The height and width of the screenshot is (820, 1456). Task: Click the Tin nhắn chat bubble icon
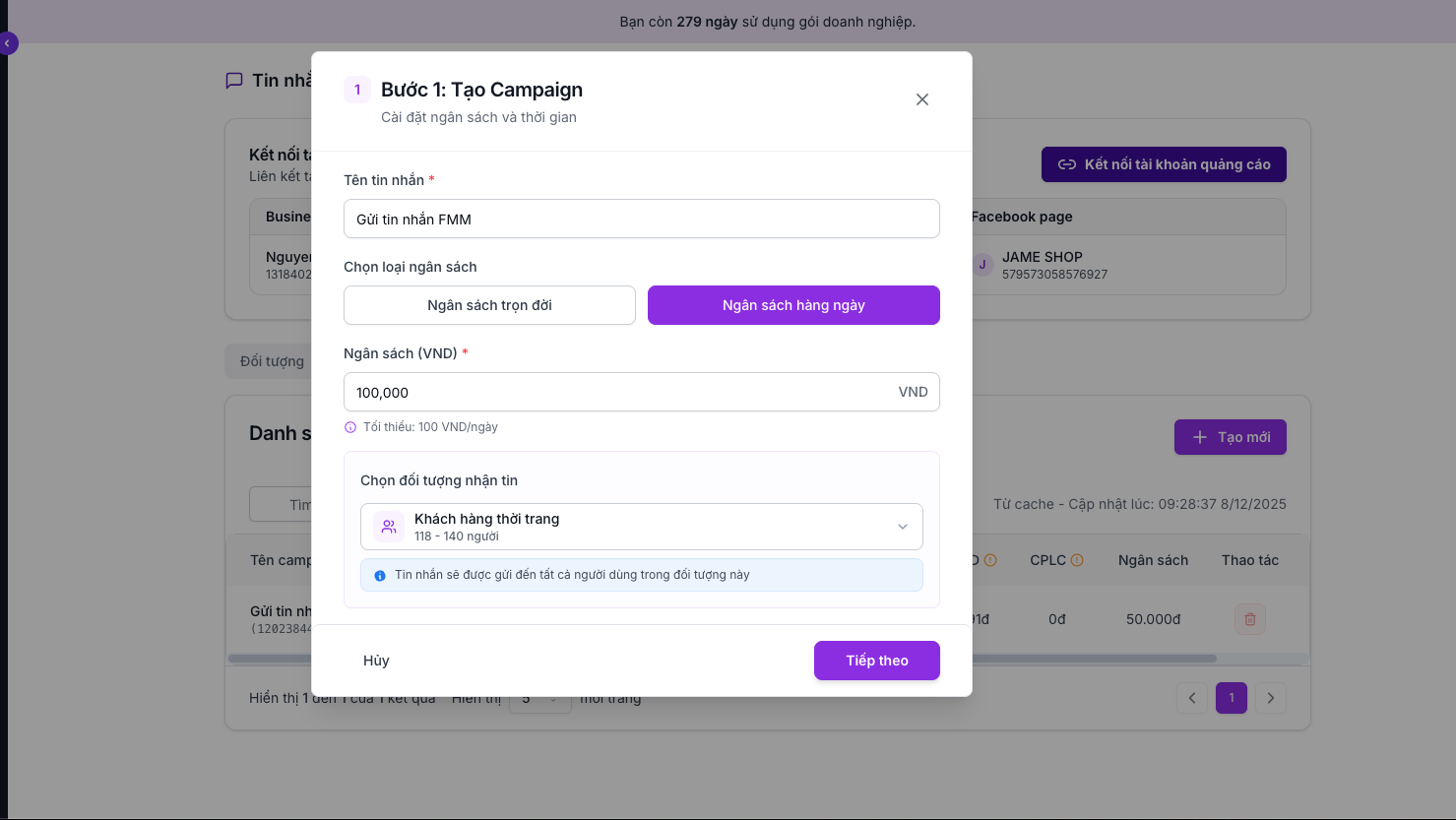click(234, 81)
